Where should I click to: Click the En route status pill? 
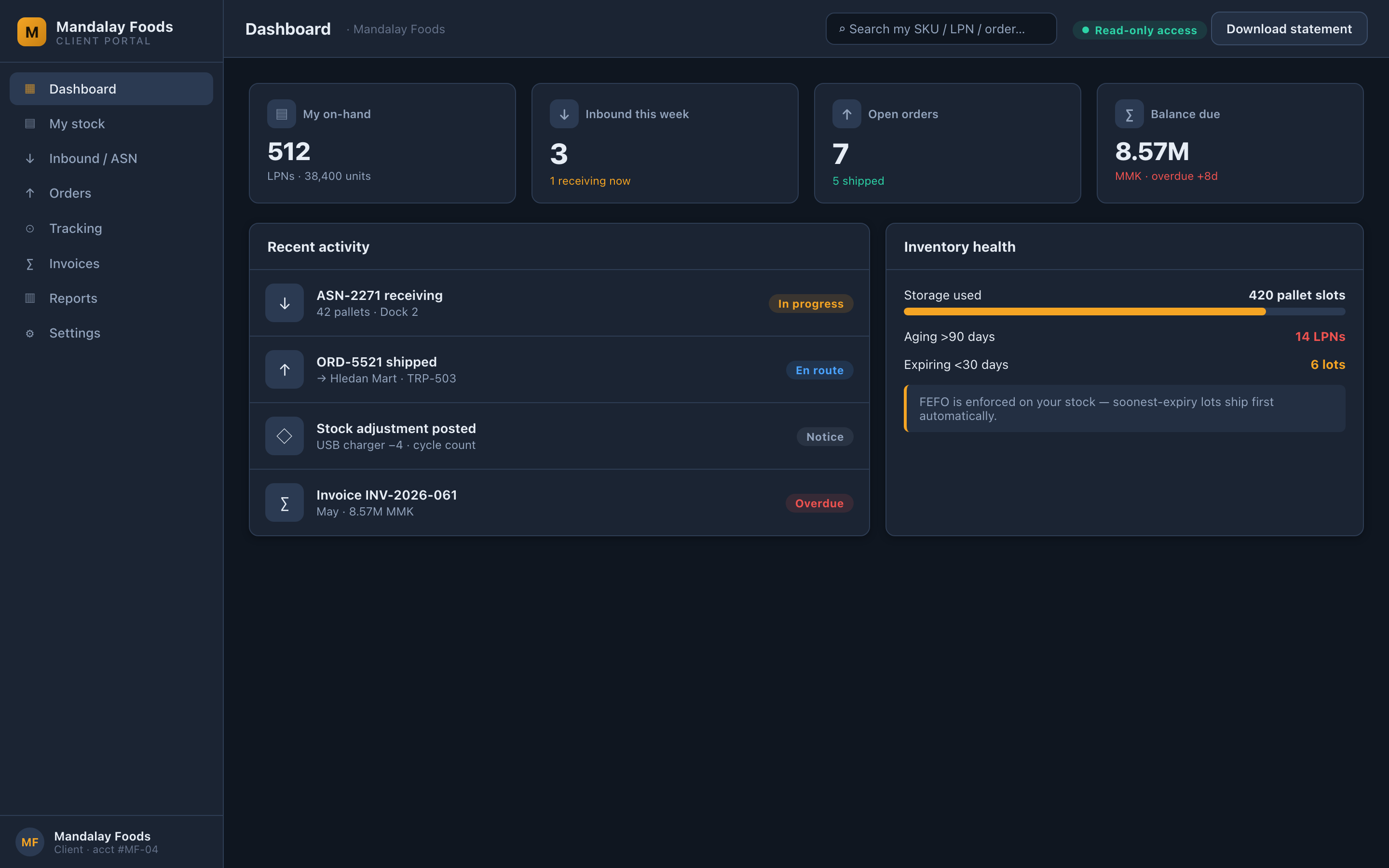pos(819,370)
